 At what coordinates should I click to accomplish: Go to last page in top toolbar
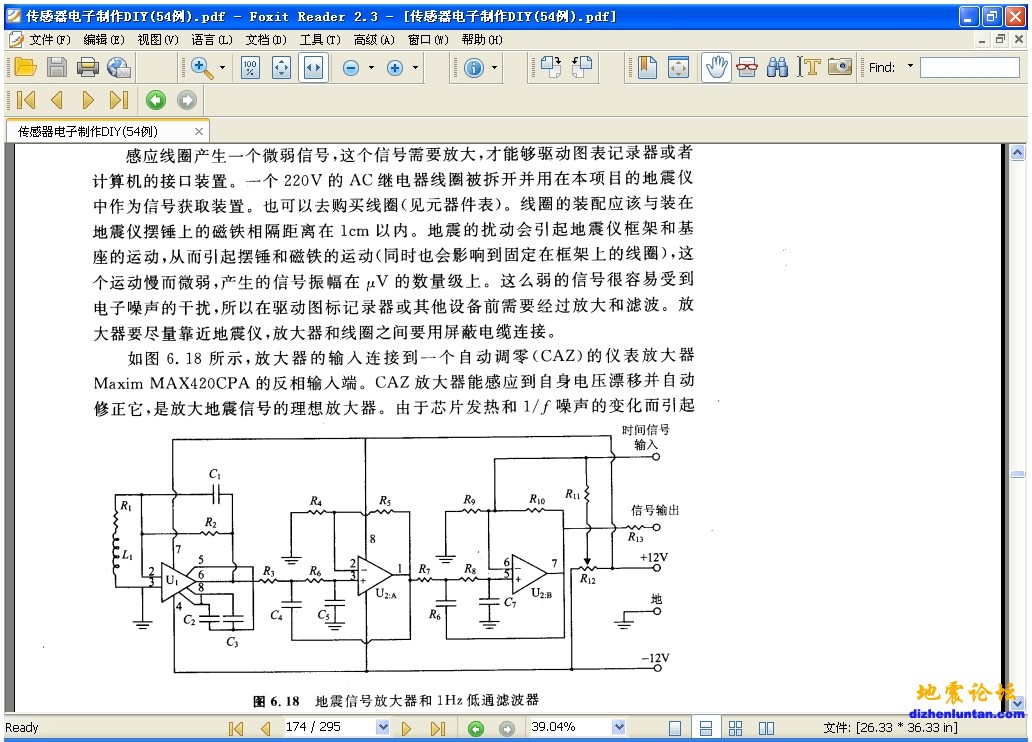tap(119, 100)
